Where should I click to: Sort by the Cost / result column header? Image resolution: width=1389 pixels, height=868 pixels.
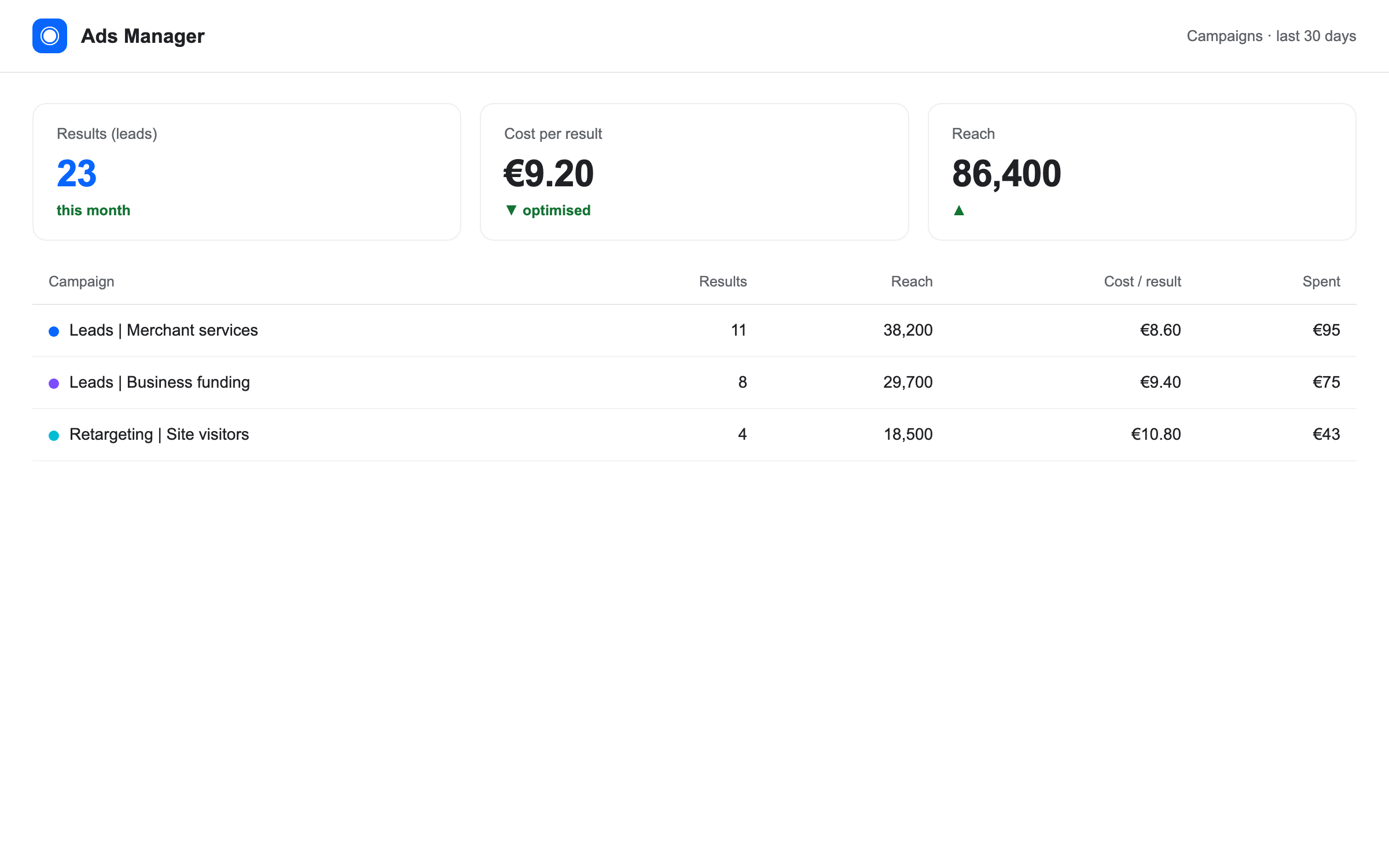point(1142,281)
